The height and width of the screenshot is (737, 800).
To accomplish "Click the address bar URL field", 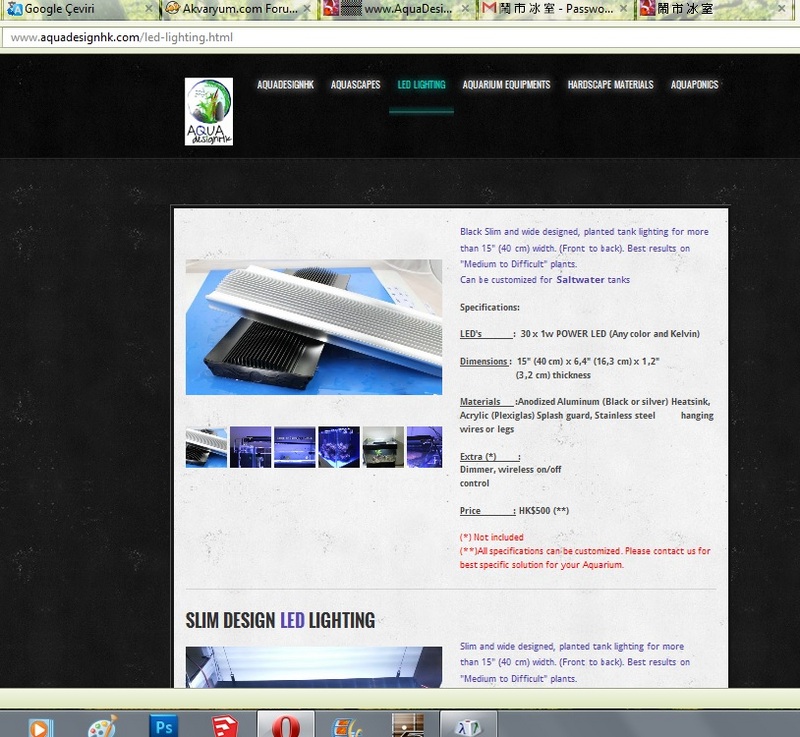I will click(400, 37).
